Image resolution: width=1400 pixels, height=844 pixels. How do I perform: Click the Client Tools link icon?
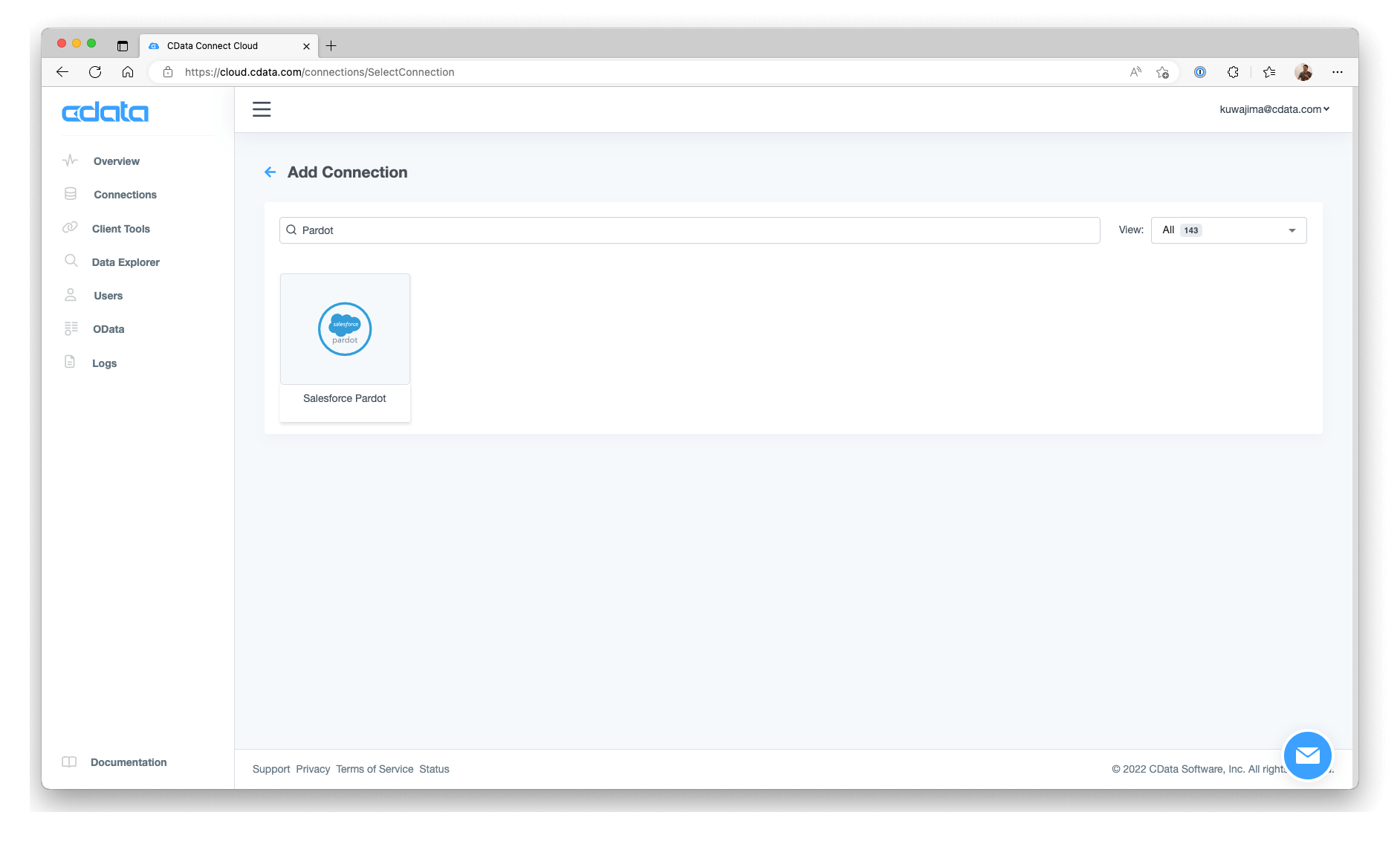click(70, 227)
